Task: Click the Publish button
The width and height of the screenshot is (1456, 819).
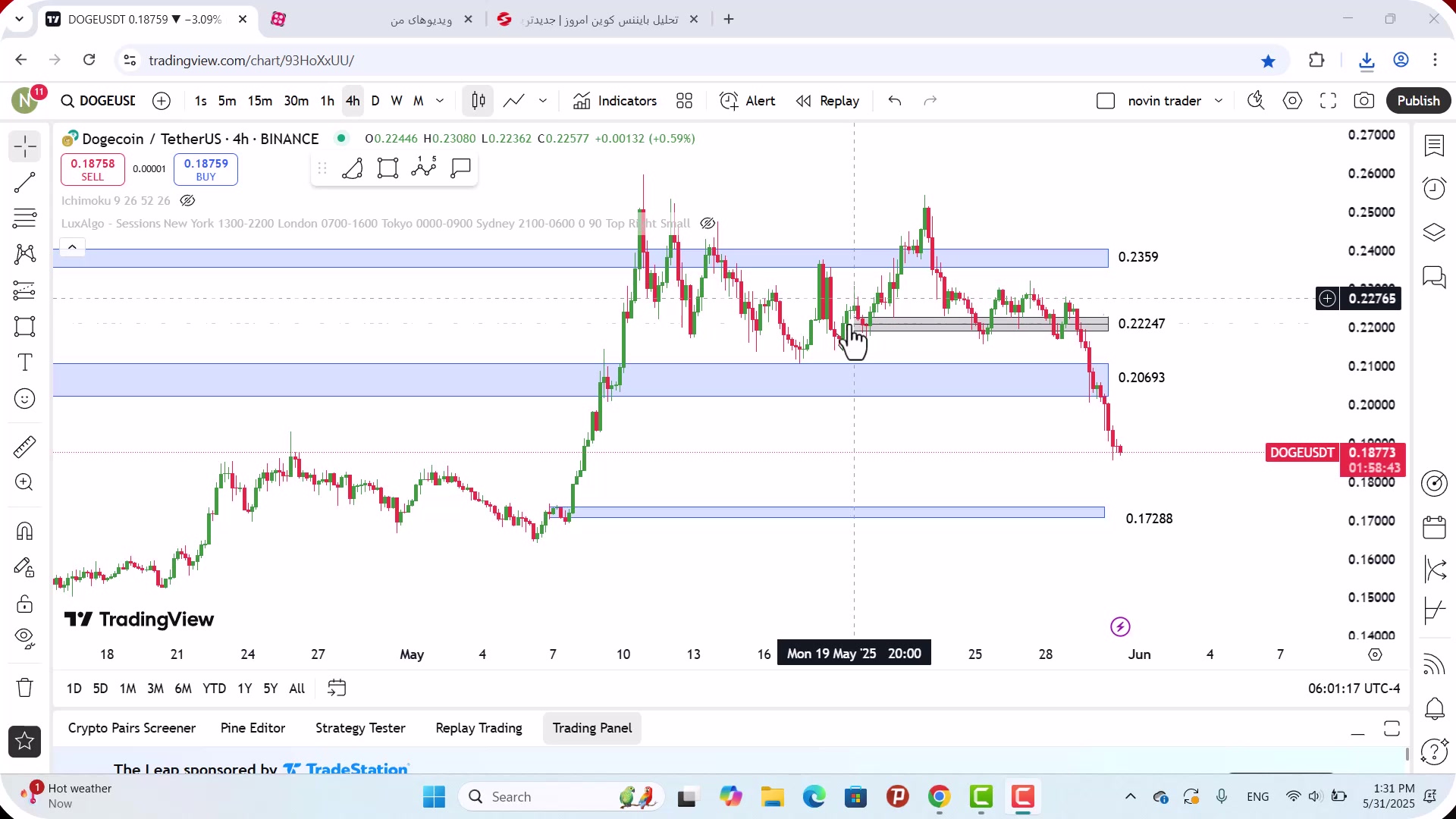Action: pos(1418,101)
